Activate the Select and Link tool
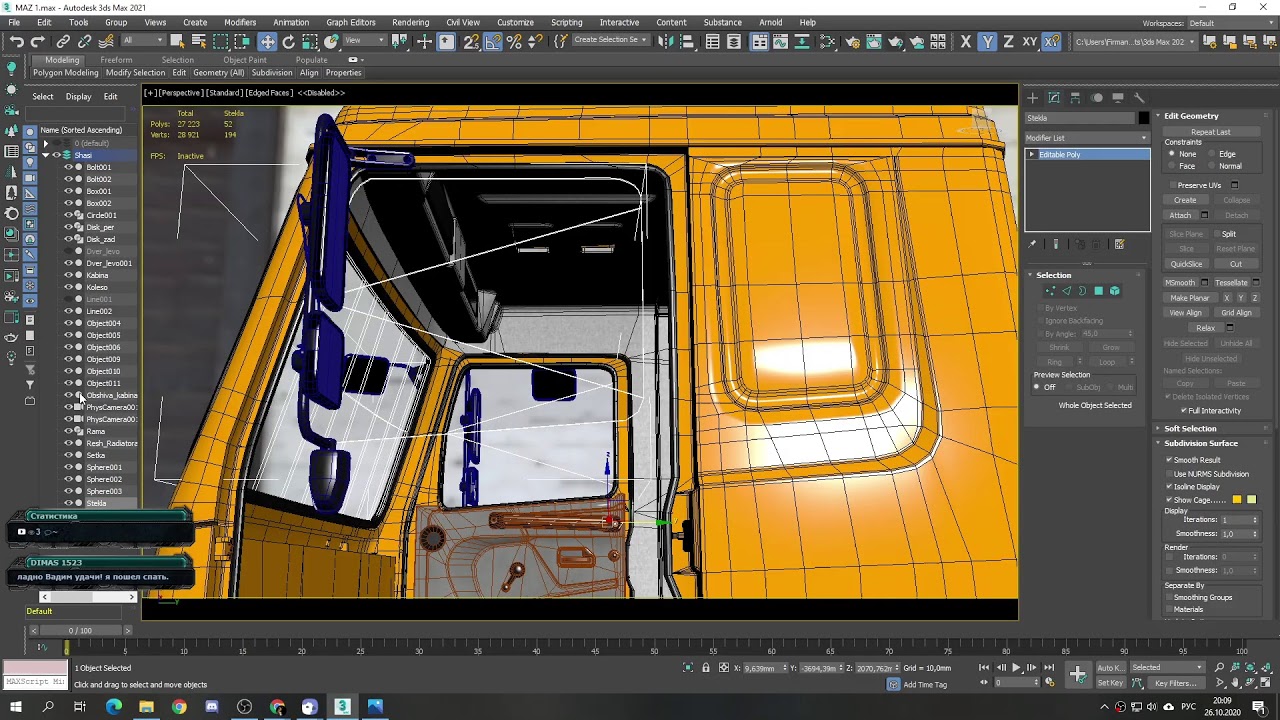 point(63,41)
